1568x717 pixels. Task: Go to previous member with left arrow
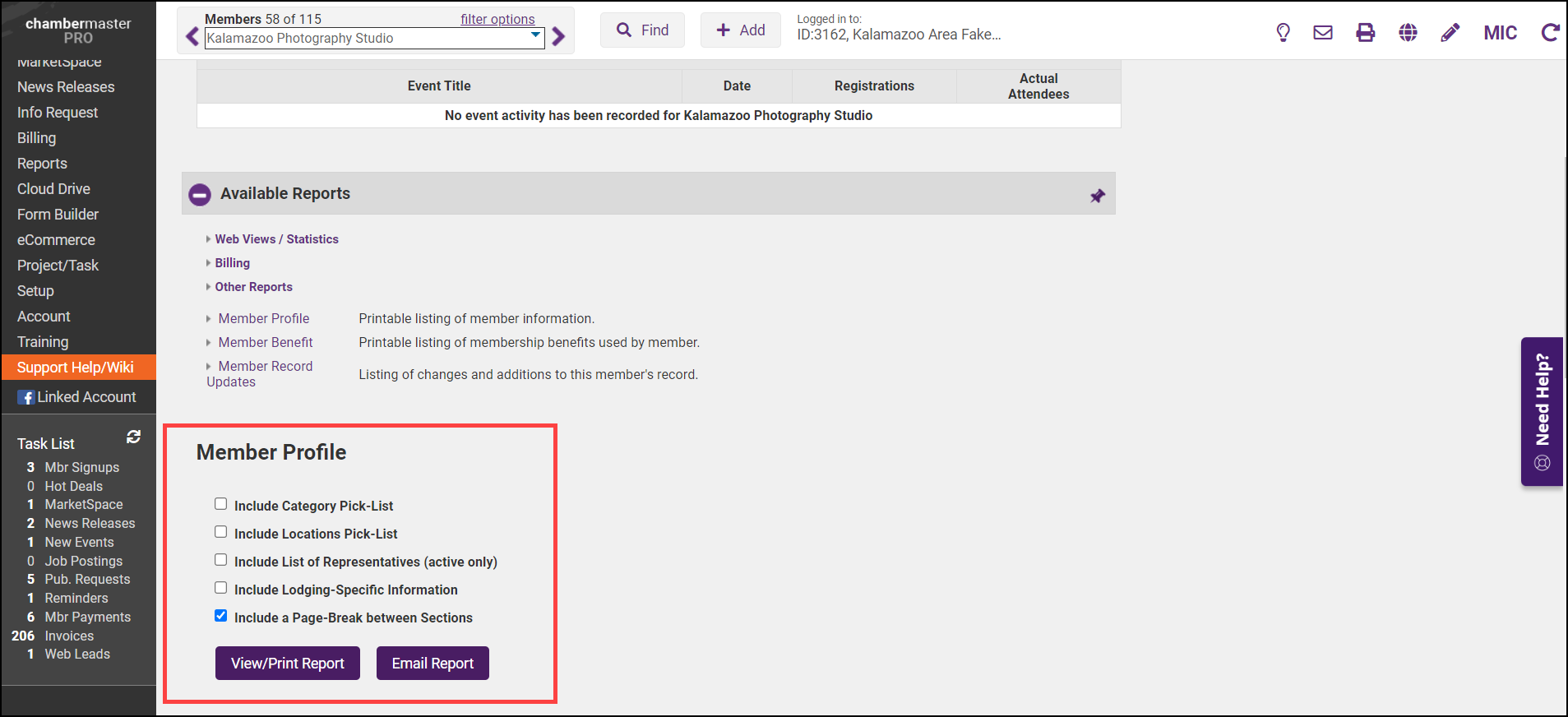[x=192, y=37]
